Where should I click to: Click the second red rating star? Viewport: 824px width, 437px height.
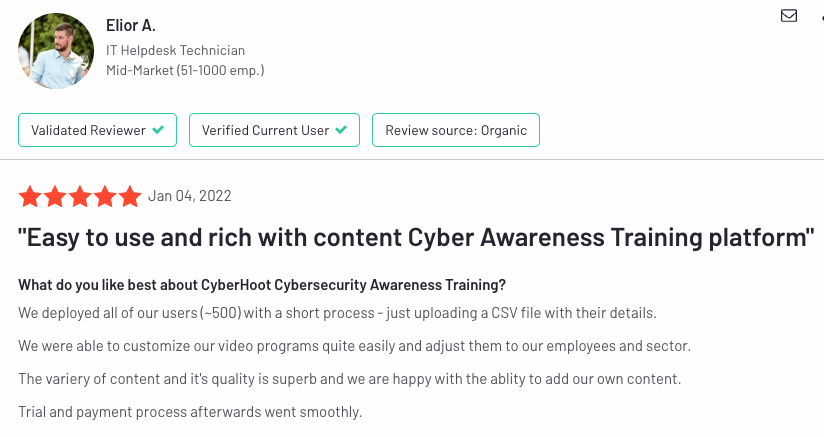pos(55,197)
